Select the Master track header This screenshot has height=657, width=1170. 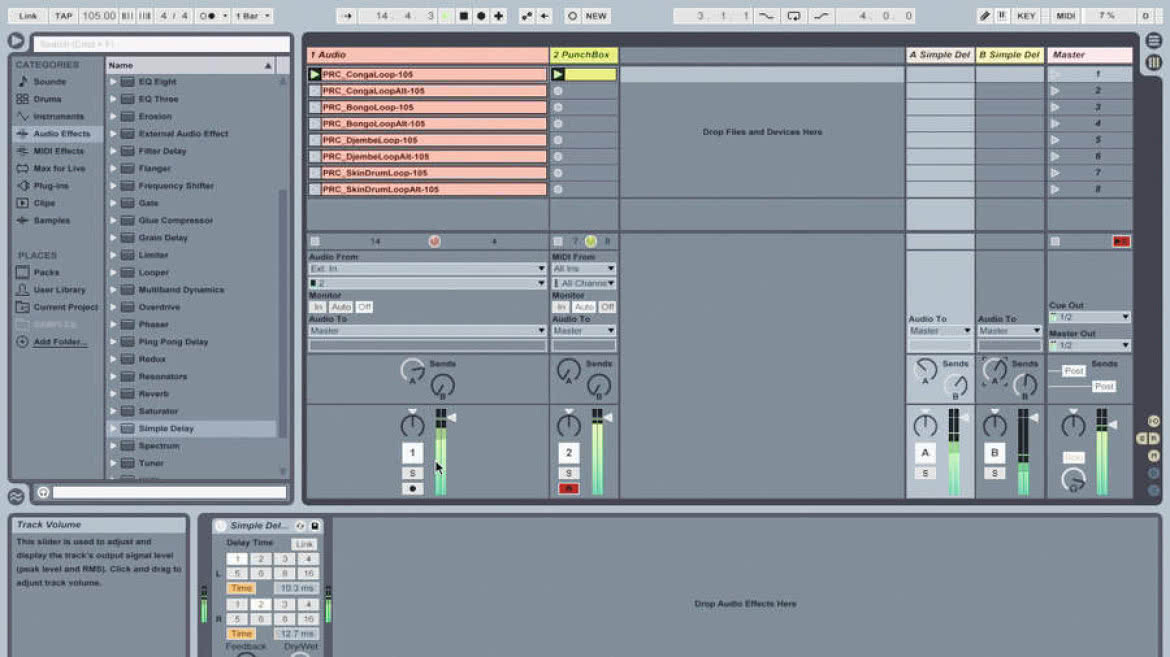click(x=1089, y=55)
